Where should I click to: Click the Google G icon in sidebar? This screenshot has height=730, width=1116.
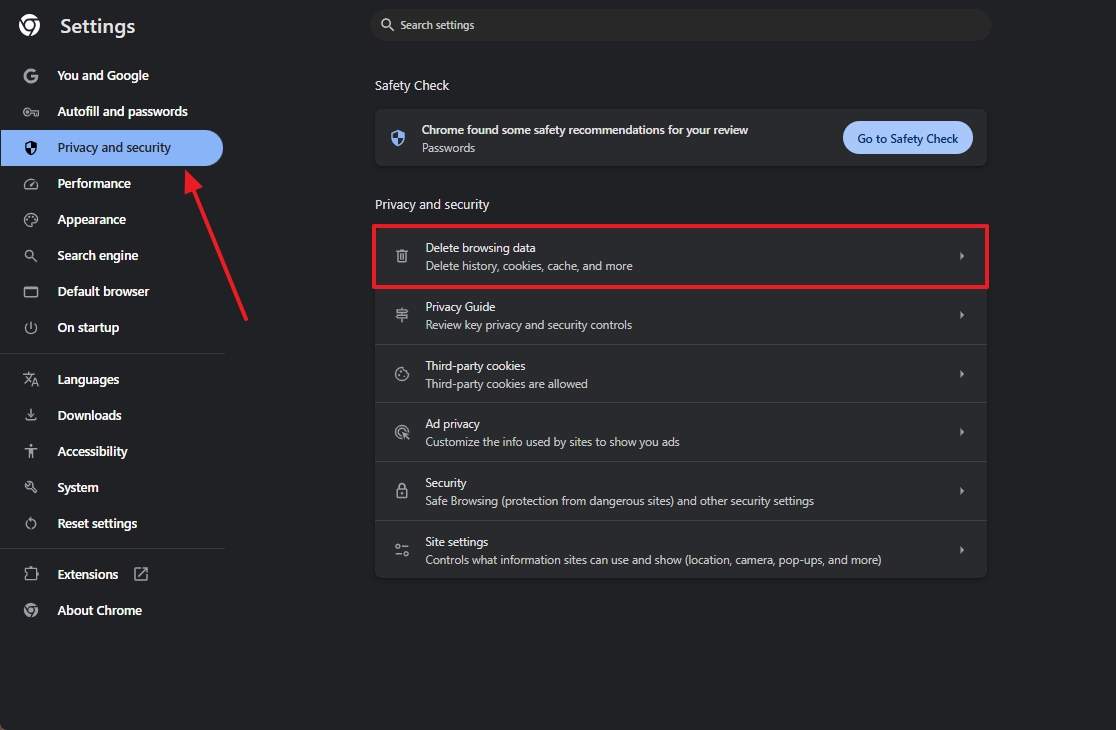(x=31, y=75)
